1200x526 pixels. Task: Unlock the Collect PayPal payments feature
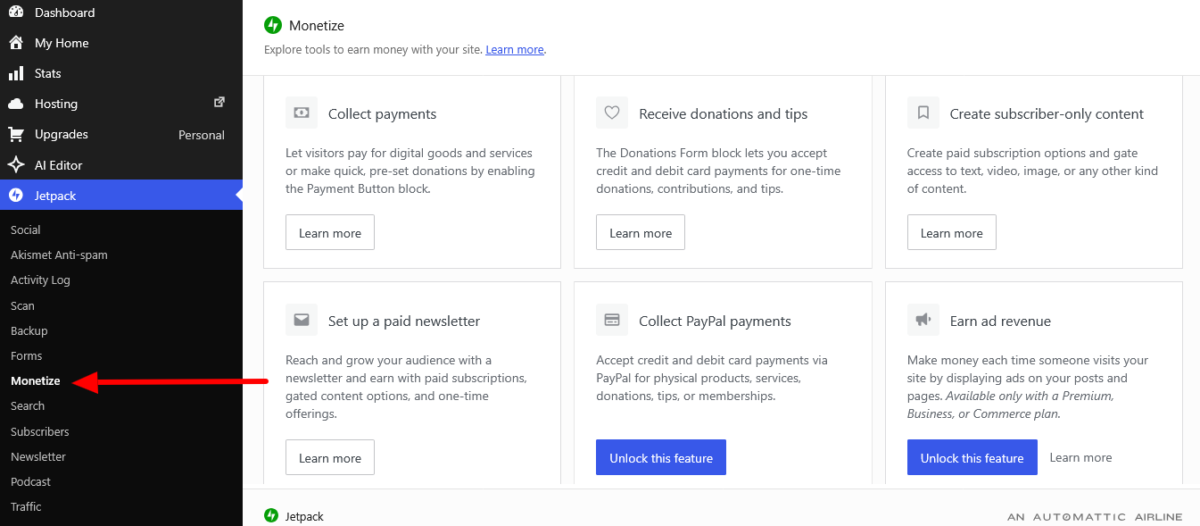(x=661, y=458)
